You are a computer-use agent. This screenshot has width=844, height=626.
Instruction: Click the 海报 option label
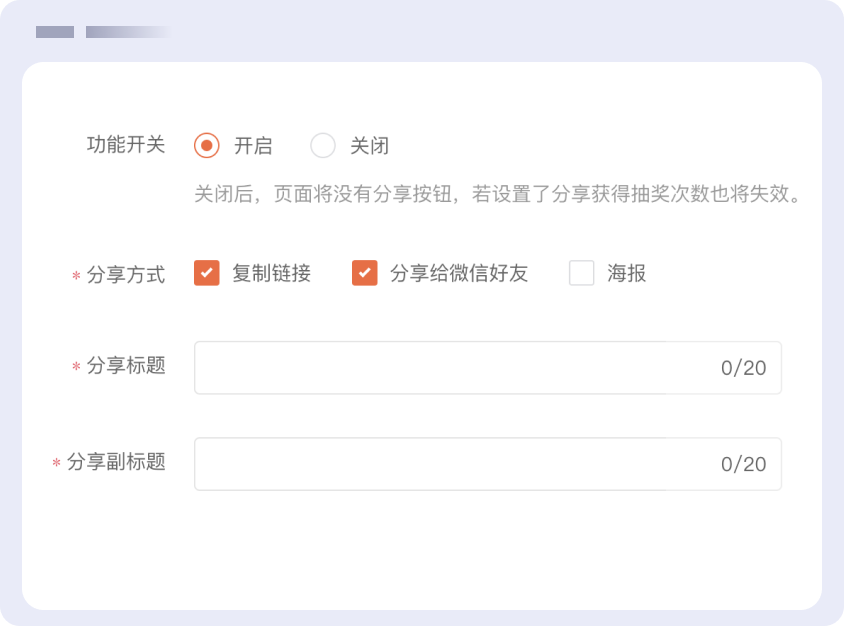point(627,273)
